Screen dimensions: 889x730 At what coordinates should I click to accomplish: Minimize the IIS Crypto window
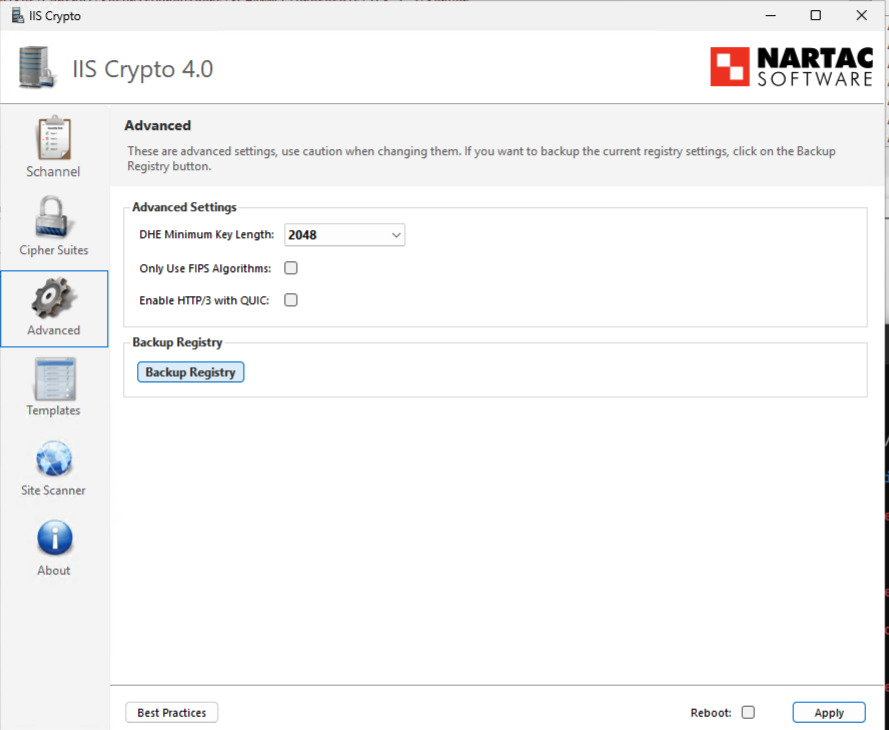(x=770, y=16)
